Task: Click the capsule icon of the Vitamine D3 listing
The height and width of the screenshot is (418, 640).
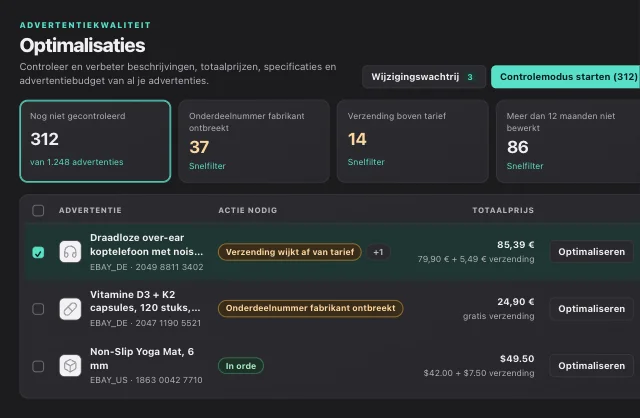Action: pyautogui.click(x=70, y=309)
